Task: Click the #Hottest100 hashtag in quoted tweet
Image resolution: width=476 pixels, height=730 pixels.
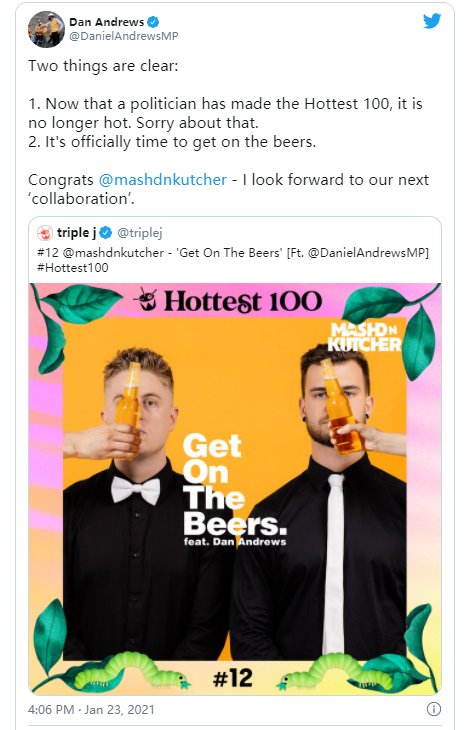Action: [x=73, y=268]
